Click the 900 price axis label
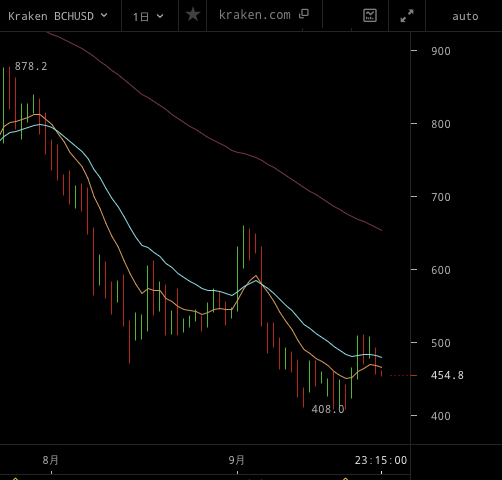The width and height of the screenshot is (502, 480). (441, 51)
